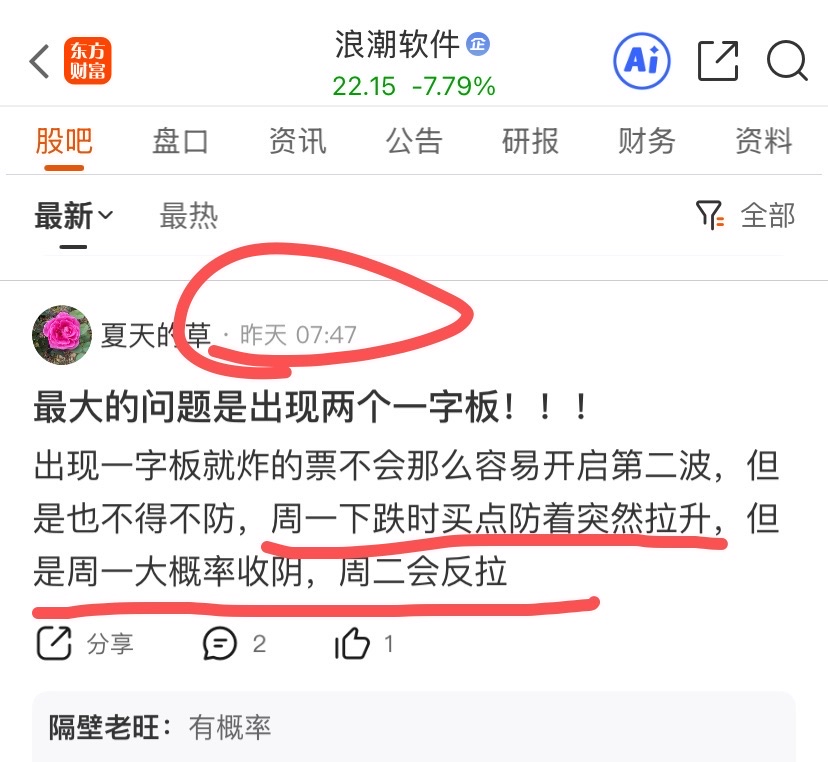The width and height of the screenshot is (828, 762).
Task: Tap the enterprise verified badge
Action: (x=478, y=44)
